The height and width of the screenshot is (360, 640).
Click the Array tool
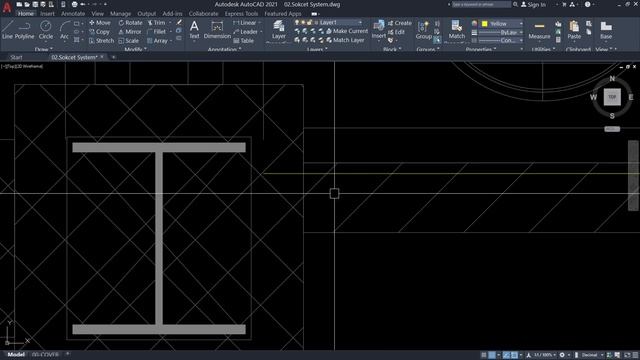click(157, 41)
